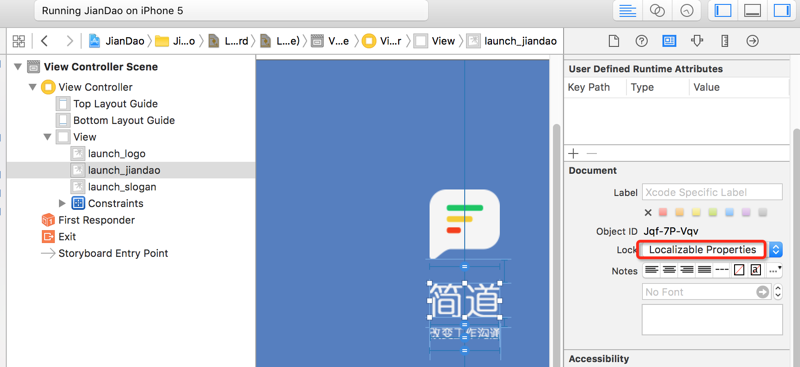The width and height of the screenshot is (800, 367).
Task: Select launch_jiandao breadcrumb
Action: coord(512,41)
